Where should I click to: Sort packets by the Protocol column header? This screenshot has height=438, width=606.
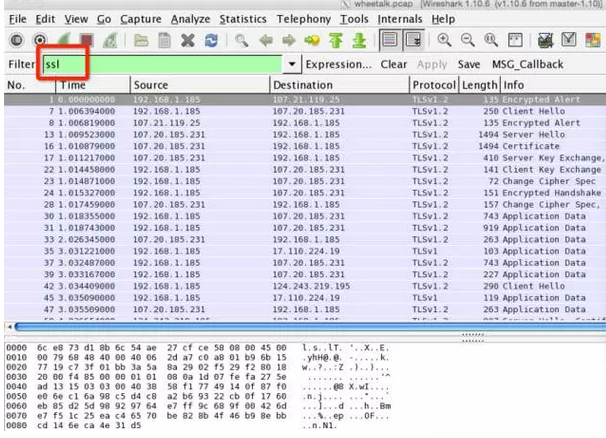(434, 86)
